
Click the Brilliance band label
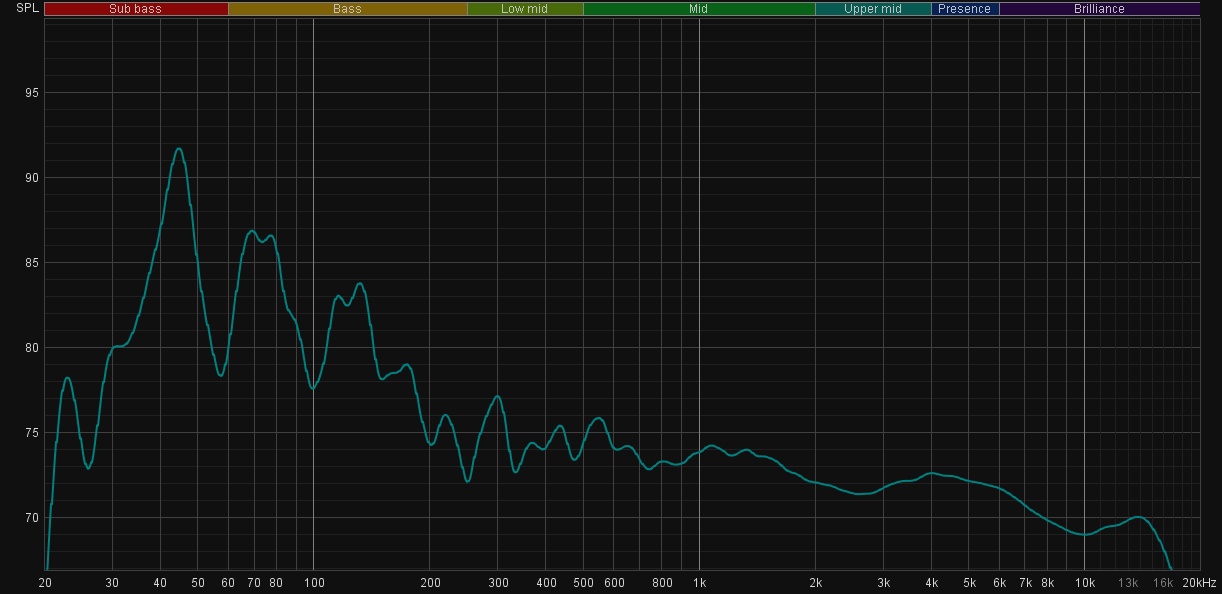(x=1099, y=9)
